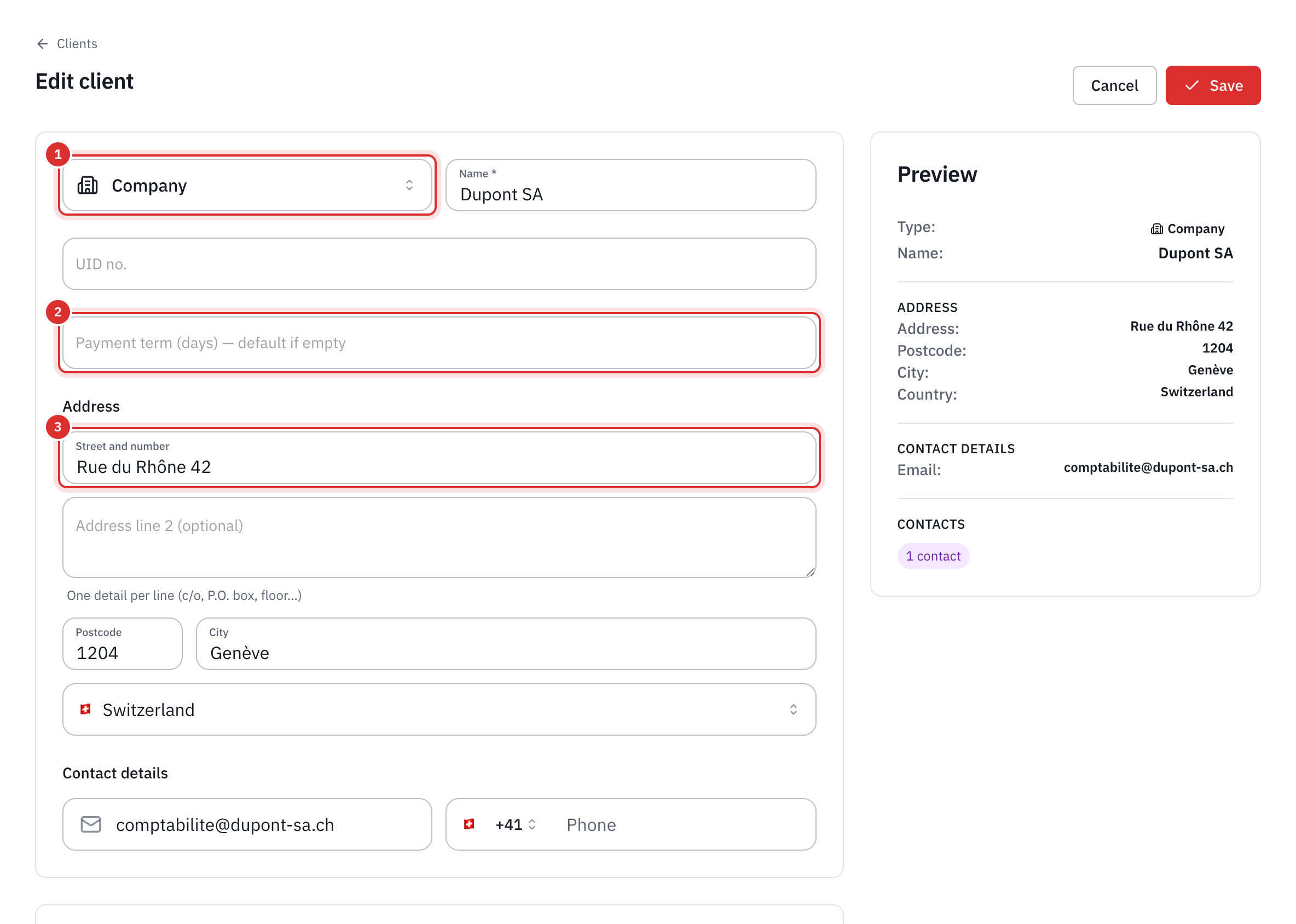Viewport: 1296px width, 924px height.
Task: Click the building icon in Company selector
Action: (x=88, y=186)
